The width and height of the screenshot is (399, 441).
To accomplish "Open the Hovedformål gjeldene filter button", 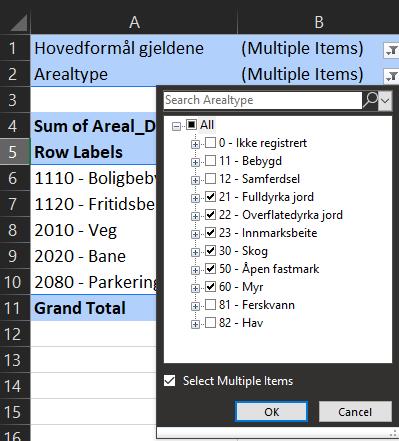I will click(392, 51).
